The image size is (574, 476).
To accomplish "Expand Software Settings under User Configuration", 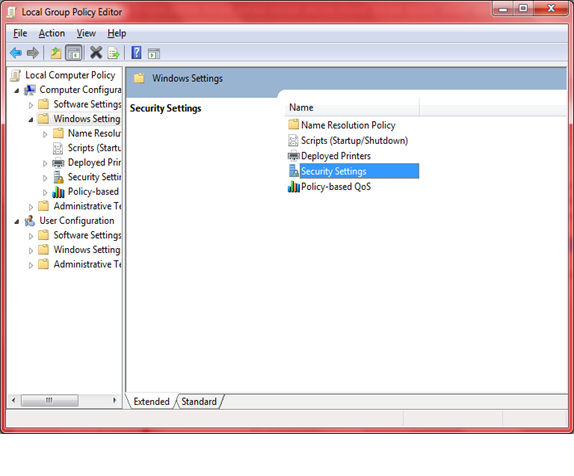I will (x=31, y=236).
